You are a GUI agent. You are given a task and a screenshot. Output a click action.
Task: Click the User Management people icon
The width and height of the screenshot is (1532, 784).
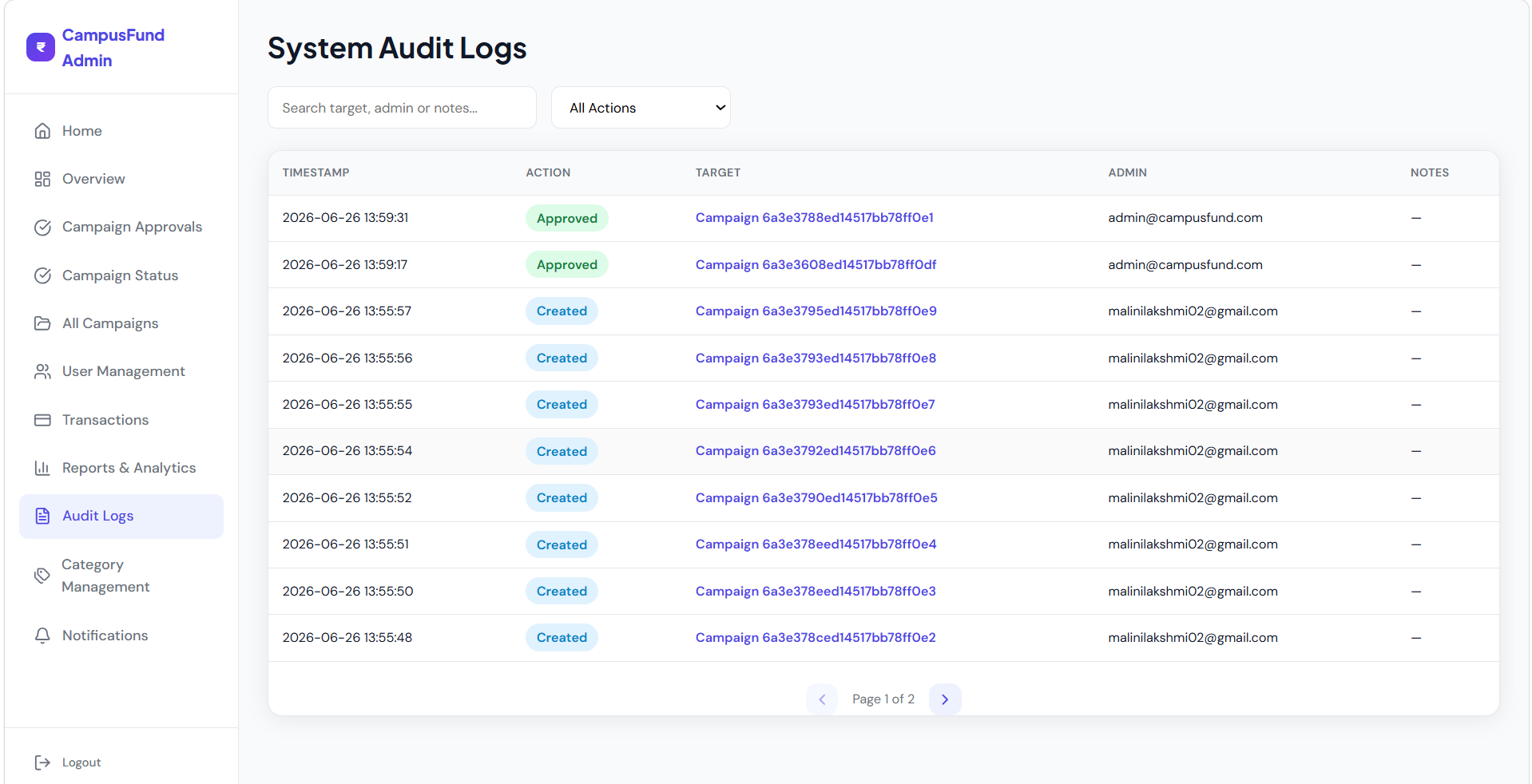(42, 371)
